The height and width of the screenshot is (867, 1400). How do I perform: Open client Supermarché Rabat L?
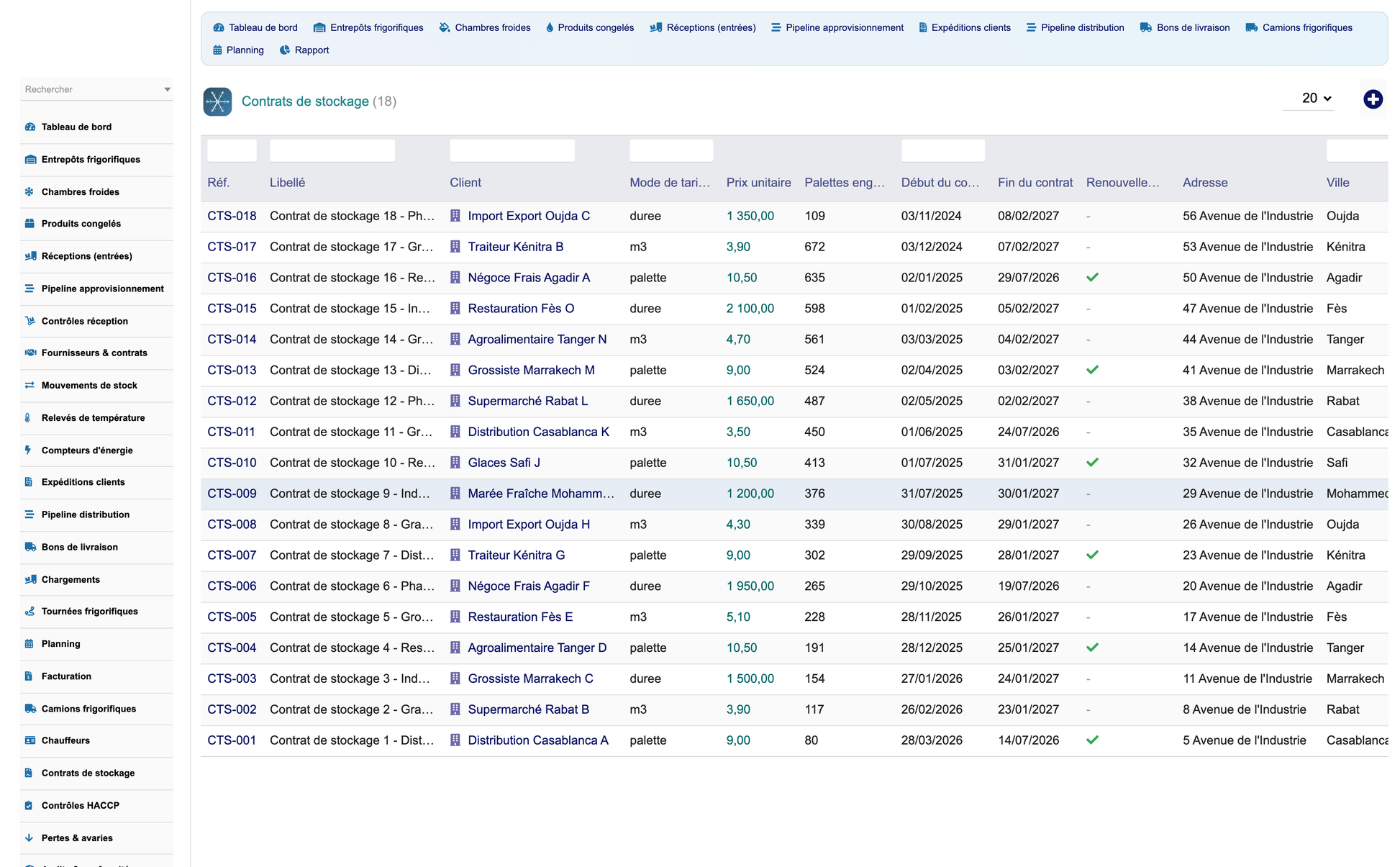tap(528, 401)
